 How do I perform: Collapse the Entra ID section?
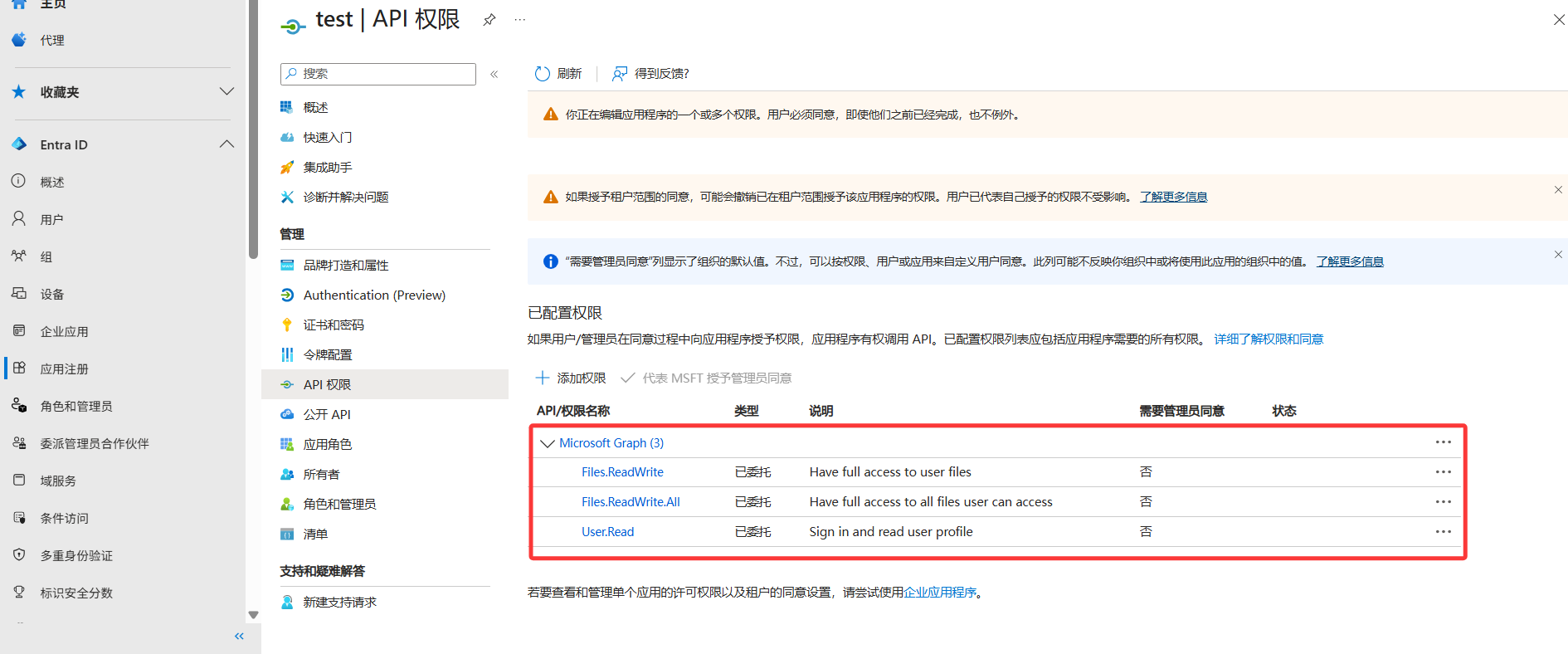226,144
